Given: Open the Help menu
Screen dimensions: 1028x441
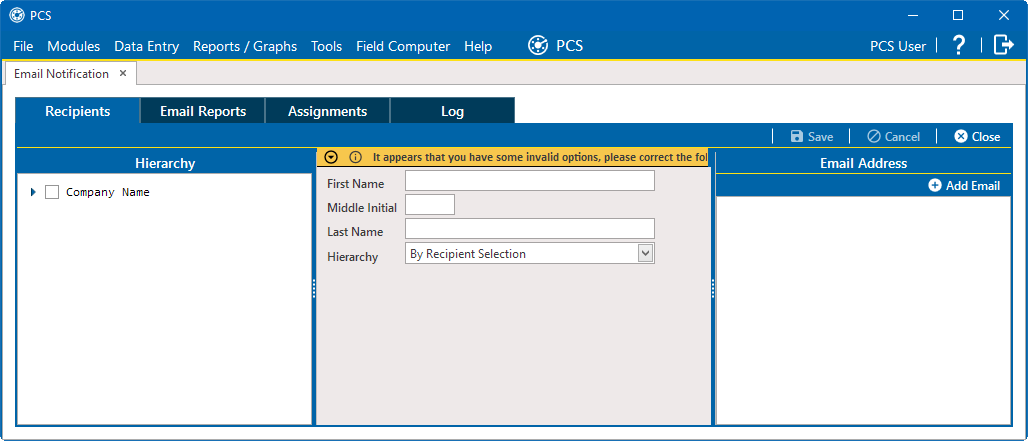Looking at the screenshot, I should 478,47.
